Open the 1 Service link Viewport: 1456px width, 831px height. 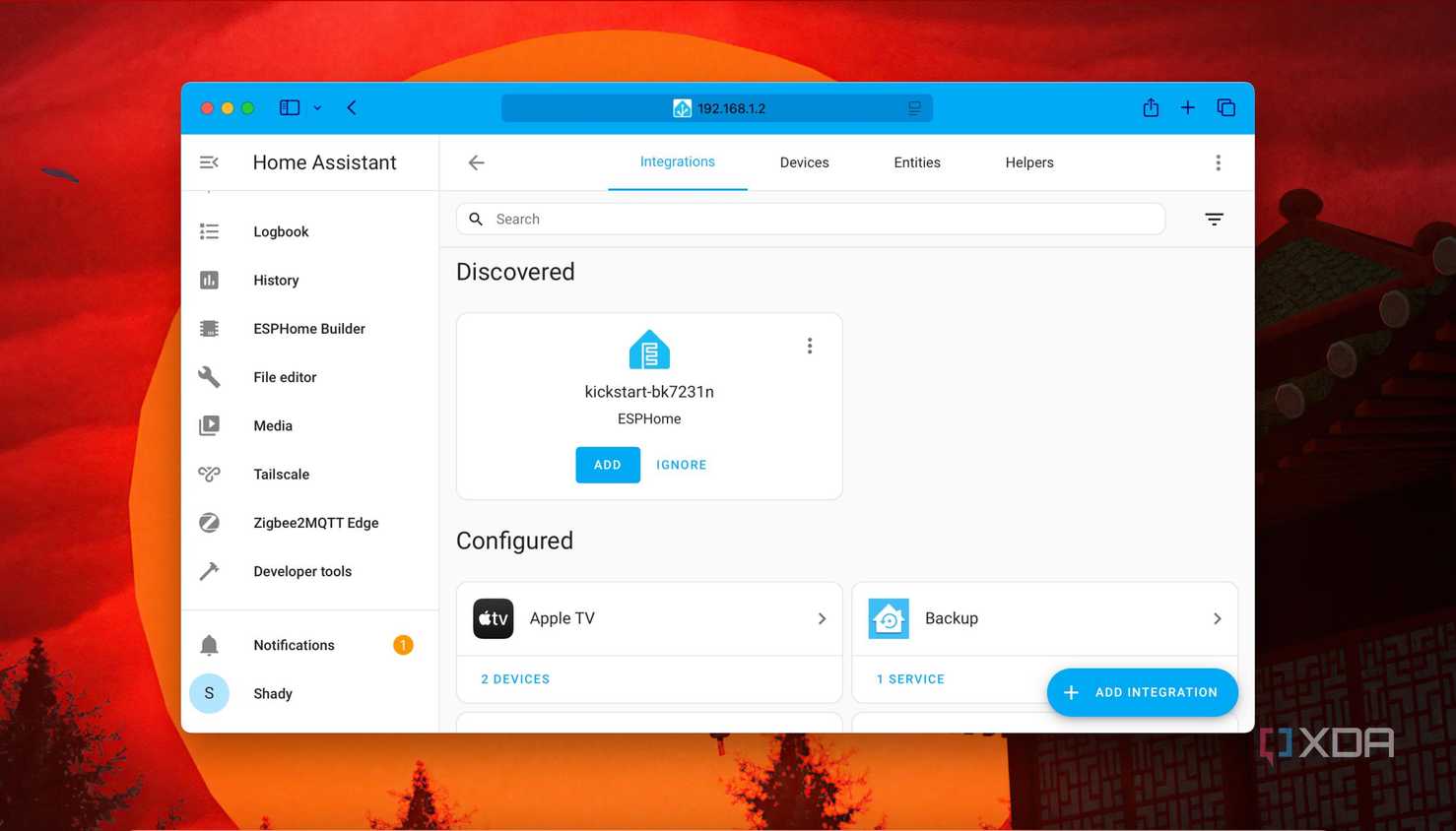(x=910, y=679)
